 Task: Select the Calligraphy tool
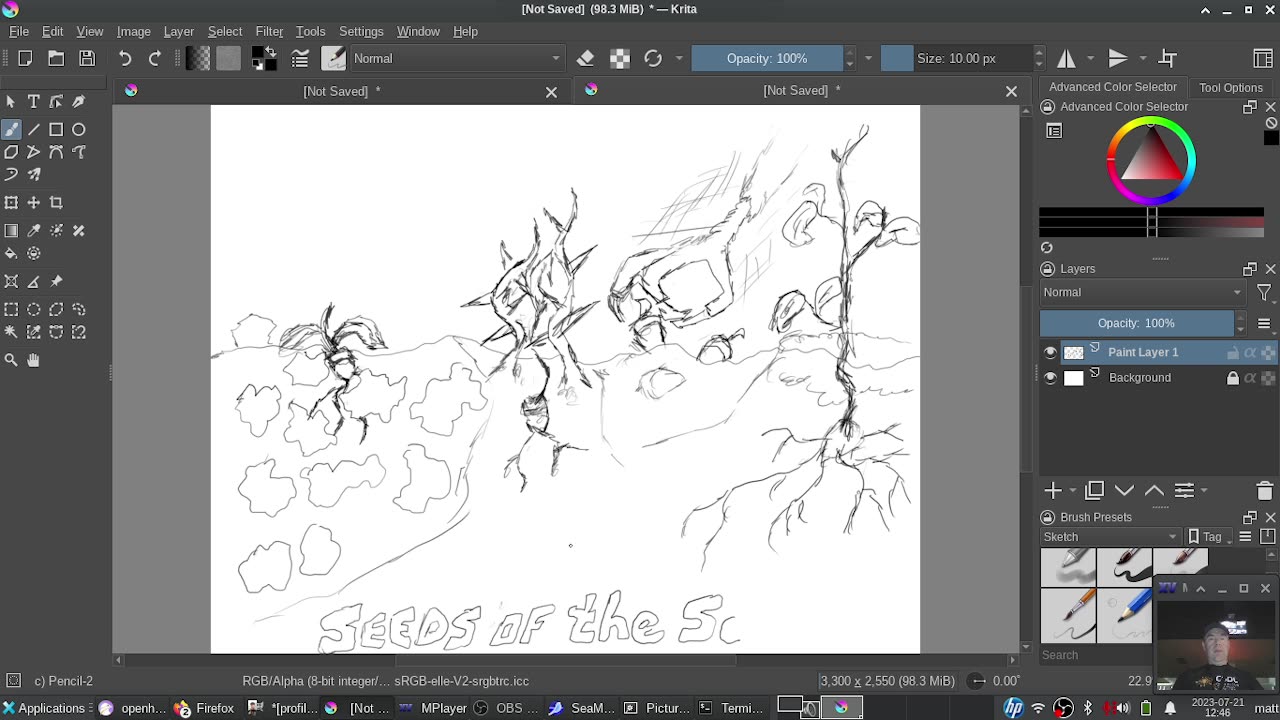coord(78,101)
